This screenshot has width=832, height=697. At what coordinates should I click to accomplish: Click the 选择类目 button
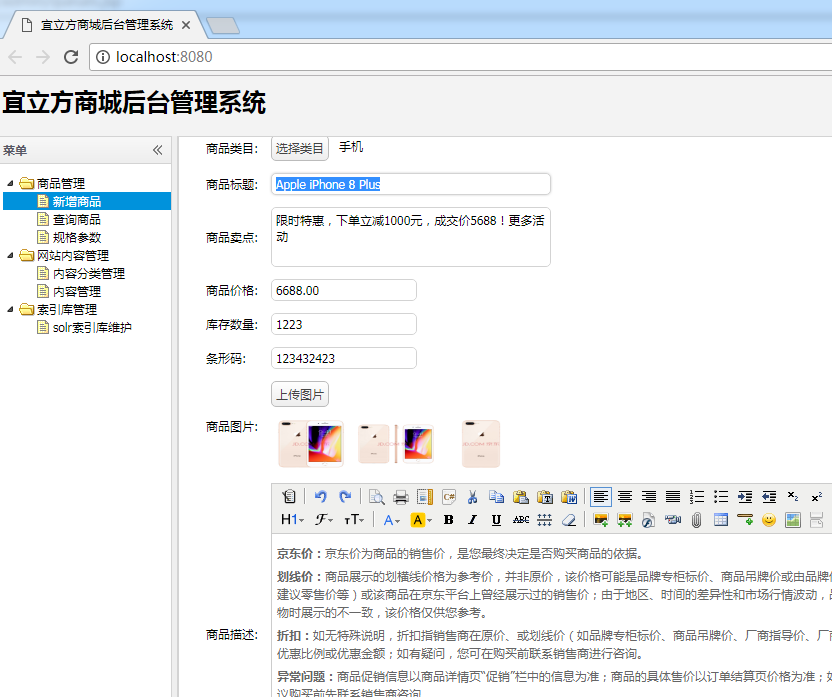click(x=300, y=149)
